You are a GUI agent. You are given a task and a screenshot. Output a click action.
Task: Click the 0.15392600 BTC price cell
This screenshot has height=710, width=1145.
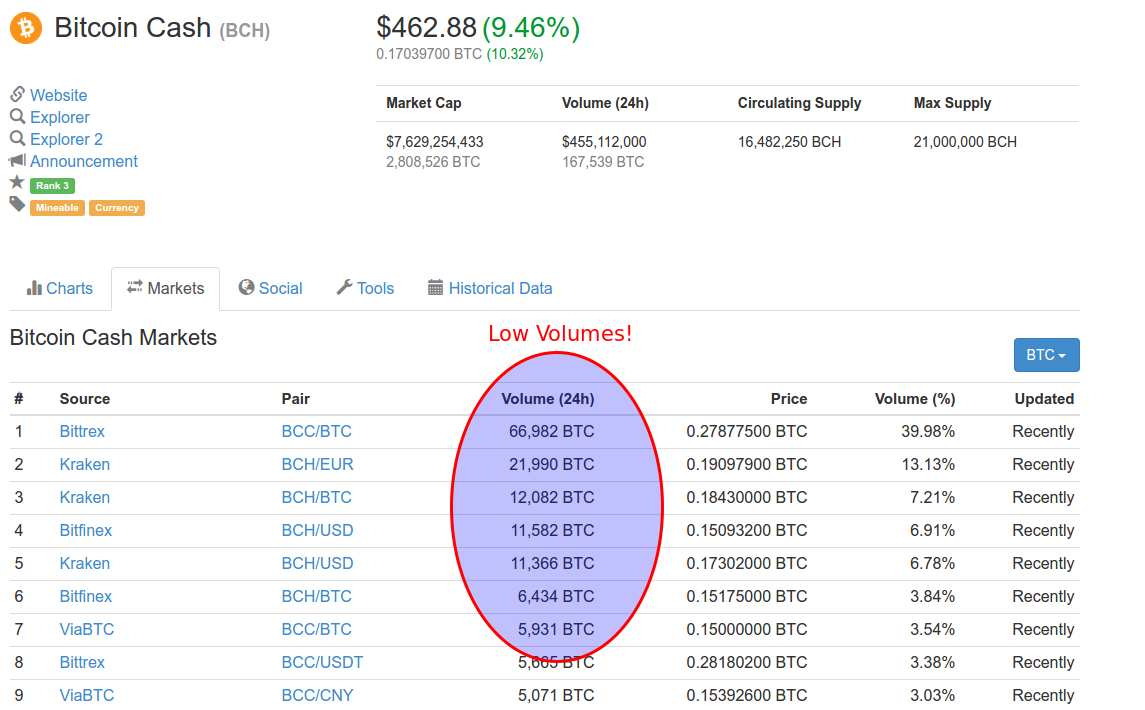coord(747,695)
